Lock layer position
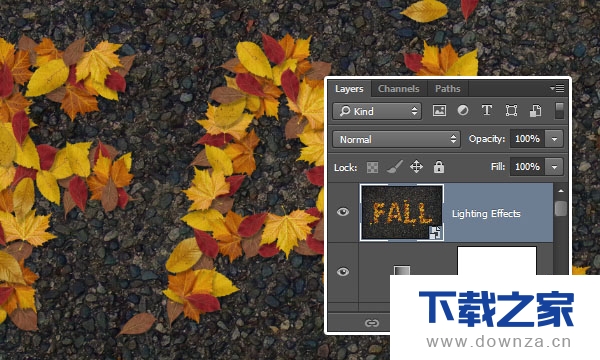 416,167
